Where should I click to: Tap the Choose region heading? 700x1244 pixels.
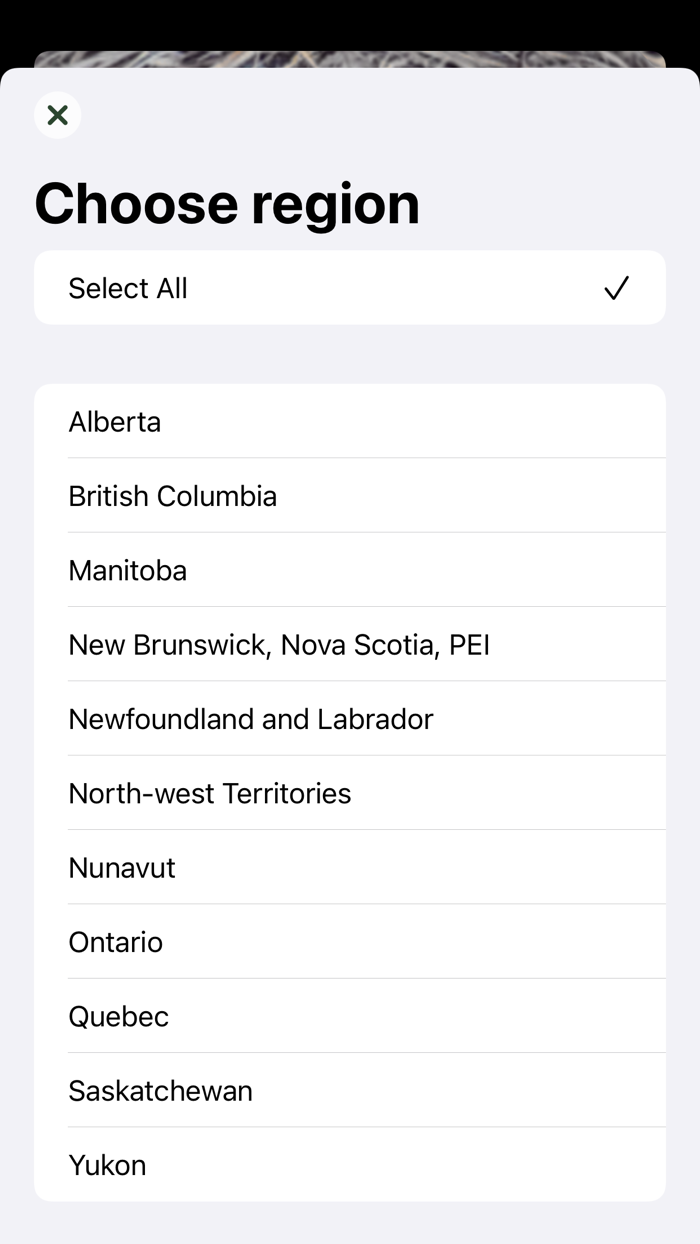227,203
